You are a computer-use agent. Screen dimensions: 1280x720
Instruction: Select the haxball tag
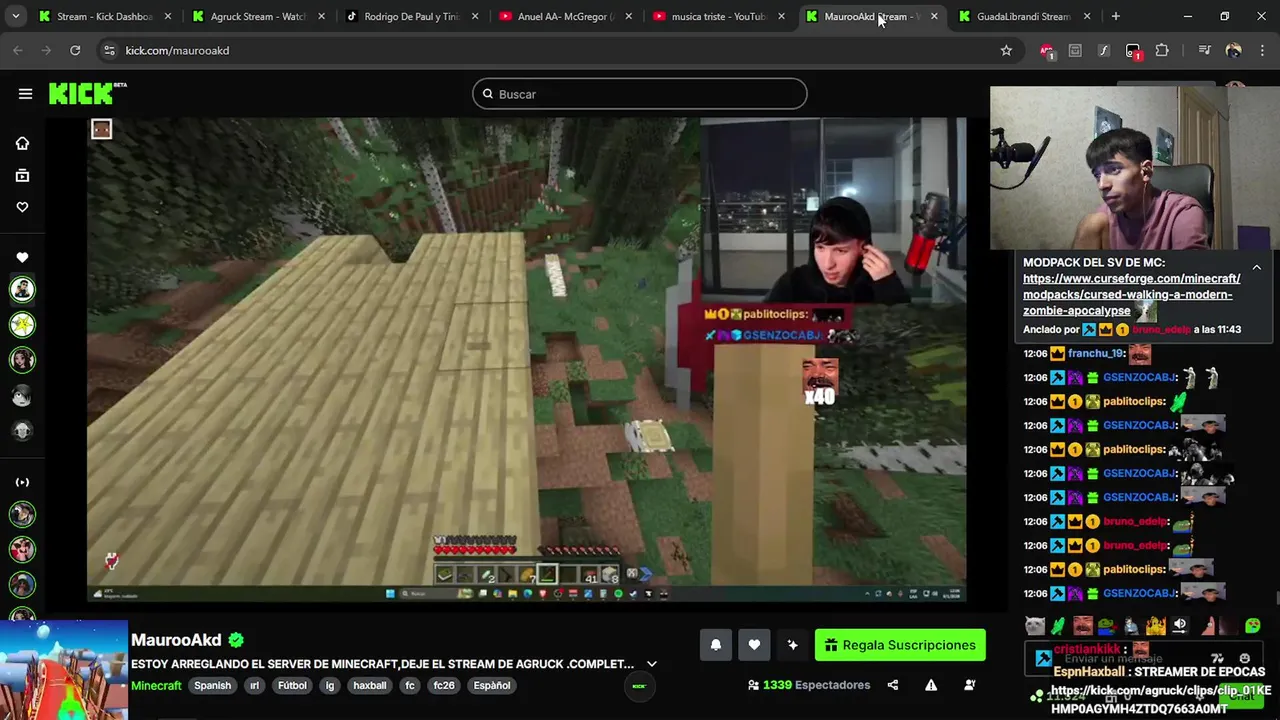(x=369, y=686)
